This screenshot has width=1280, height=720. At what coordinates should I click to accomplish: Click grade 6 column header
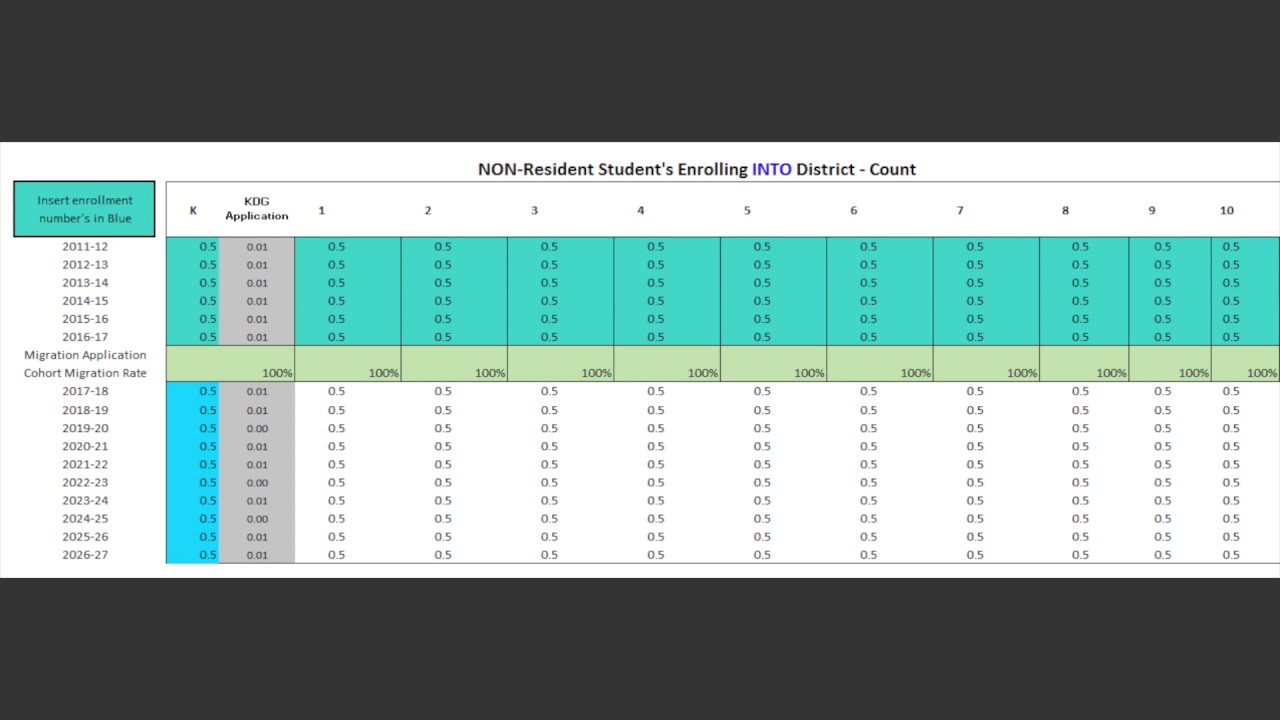coord(853,210)
